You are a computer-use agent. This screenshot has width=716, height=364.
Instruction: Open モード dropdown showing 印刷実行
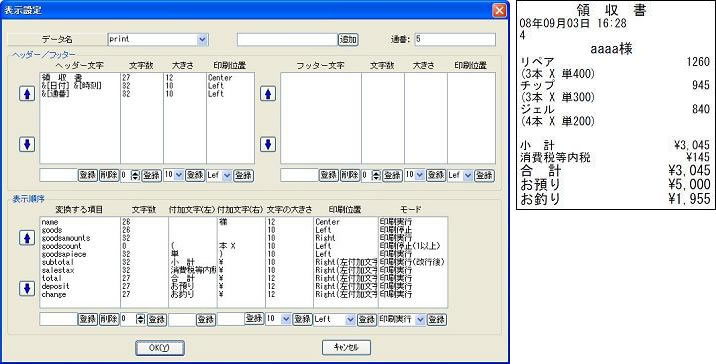420,319
